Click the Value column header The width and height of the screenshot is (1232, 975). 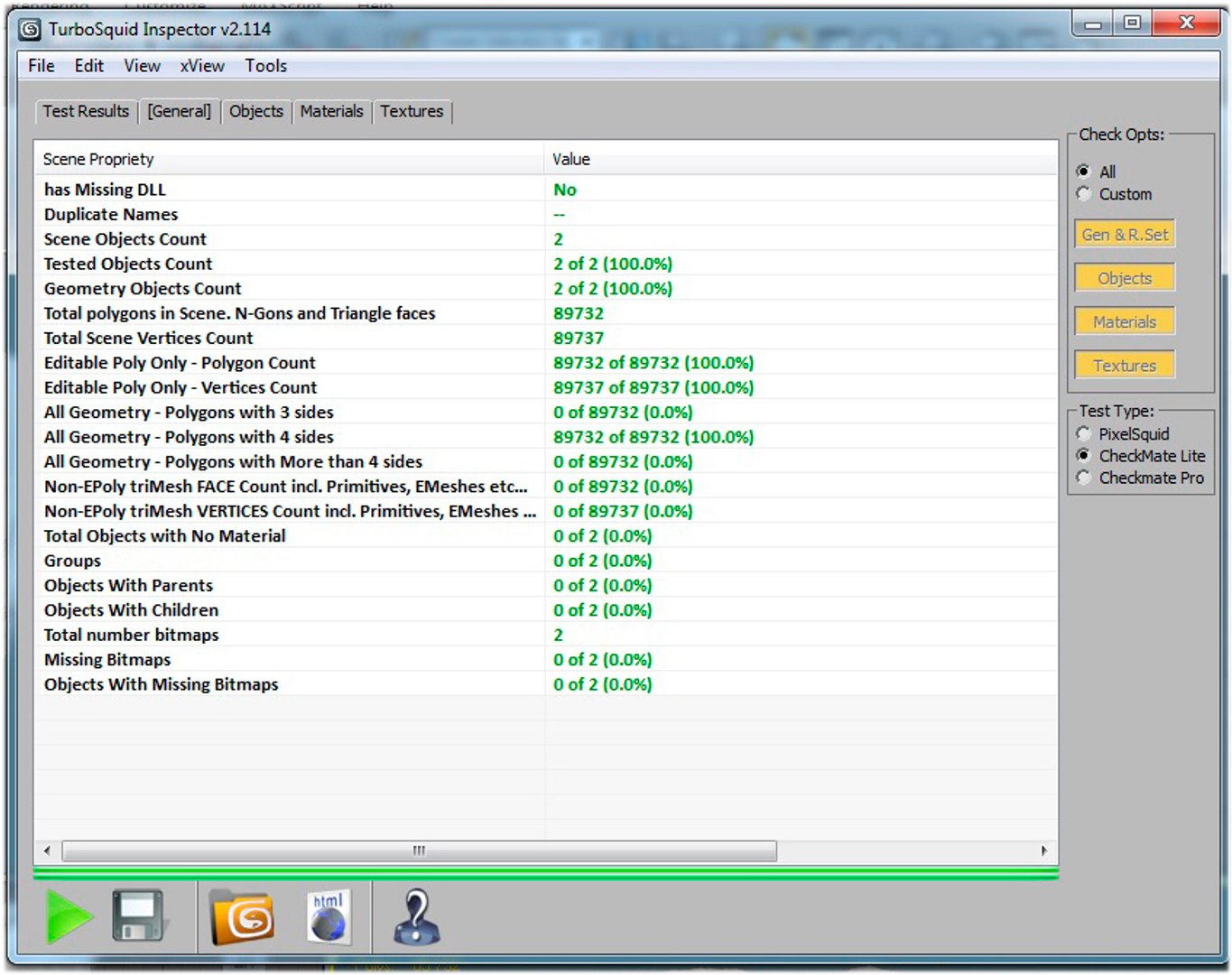click(x=801, y=159)
